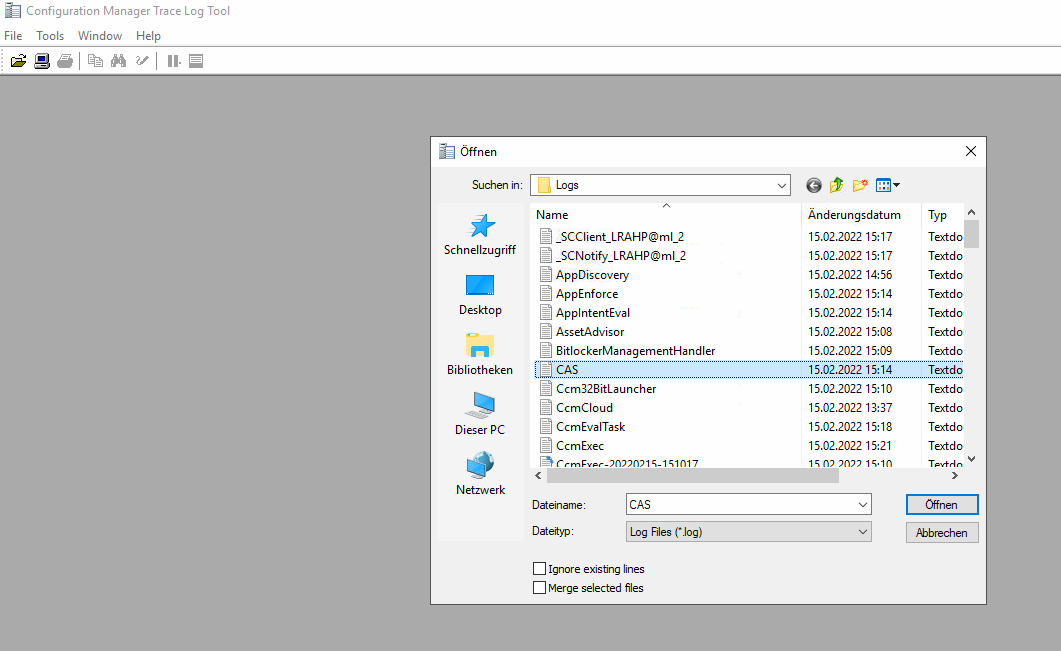Open the File menu
The height and width of the screenshot is (651, 1061).
click(13, 36)
